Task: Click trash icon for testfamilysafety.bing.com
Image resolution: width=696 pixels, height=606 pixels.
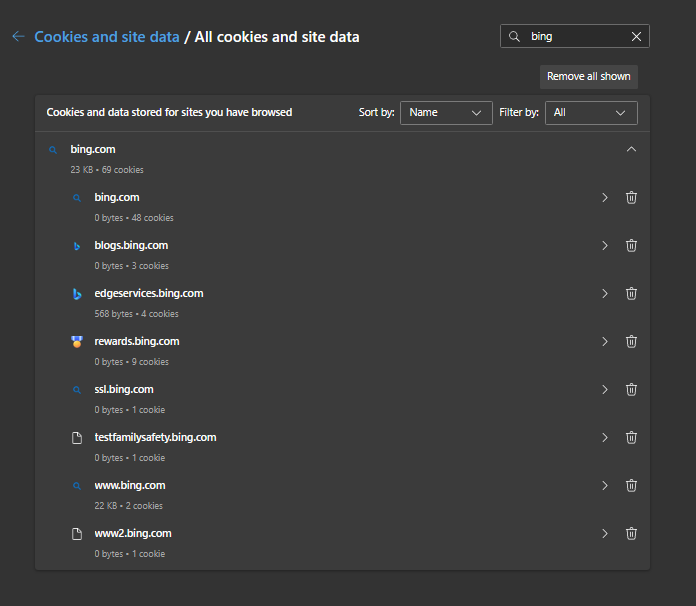Action: [x=631, y=438]
